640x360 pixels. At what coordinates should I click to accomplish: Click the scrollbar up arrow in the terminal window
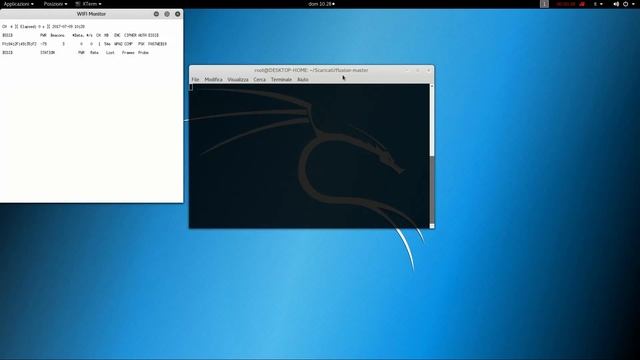click(432, 86)
